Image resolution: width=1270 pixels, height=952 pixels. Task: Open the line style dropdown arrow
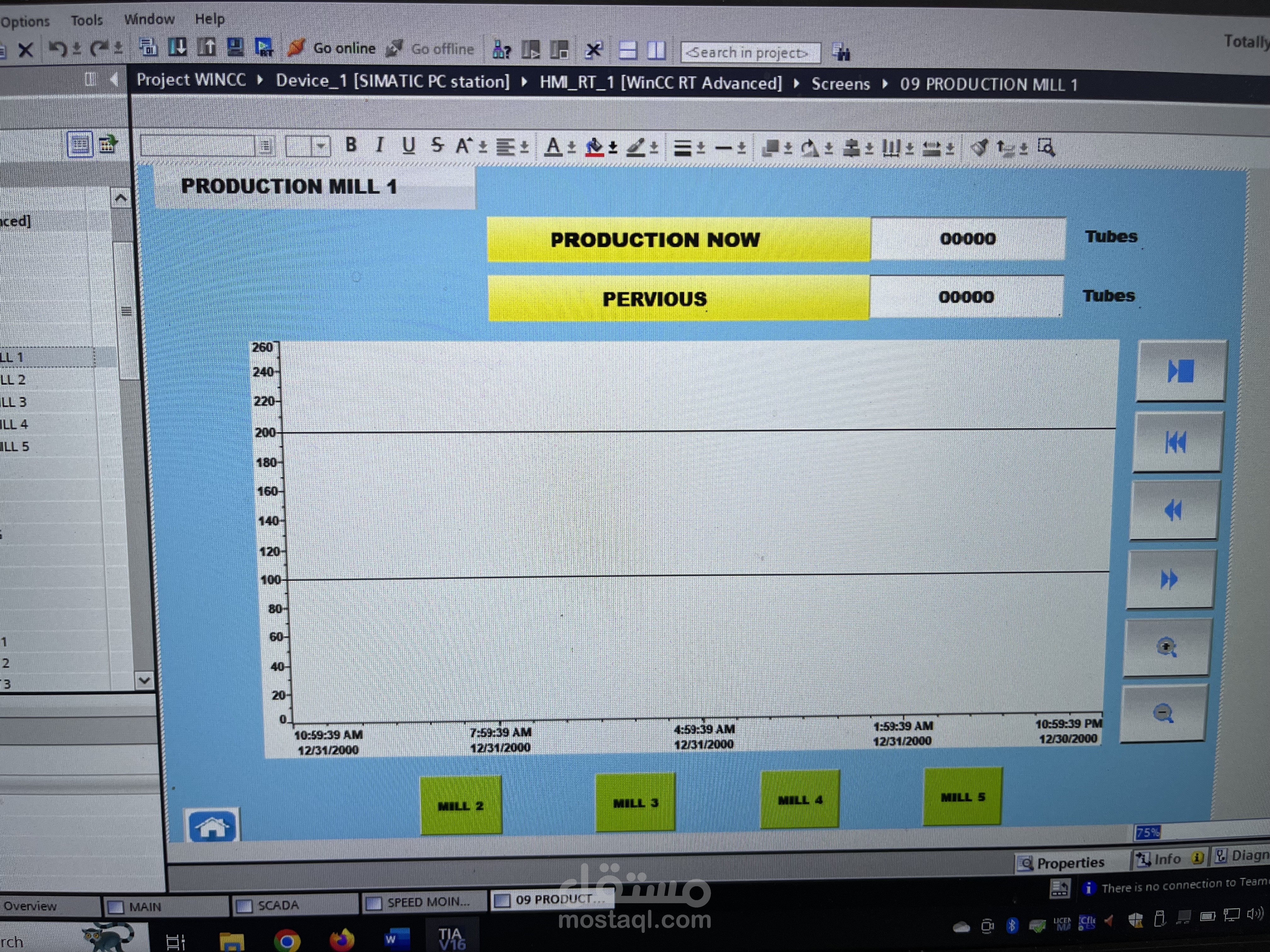click(x=741, y=149)
